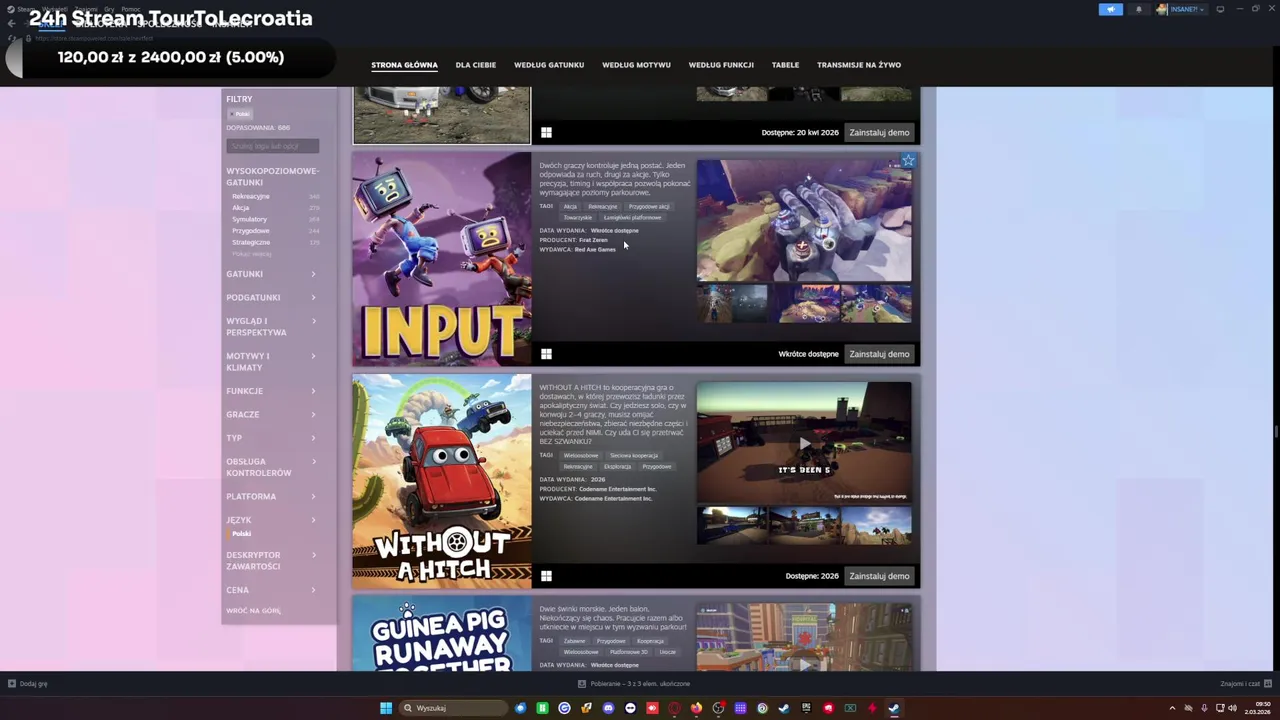Open Without a Hitch cover art

(442, 481)
